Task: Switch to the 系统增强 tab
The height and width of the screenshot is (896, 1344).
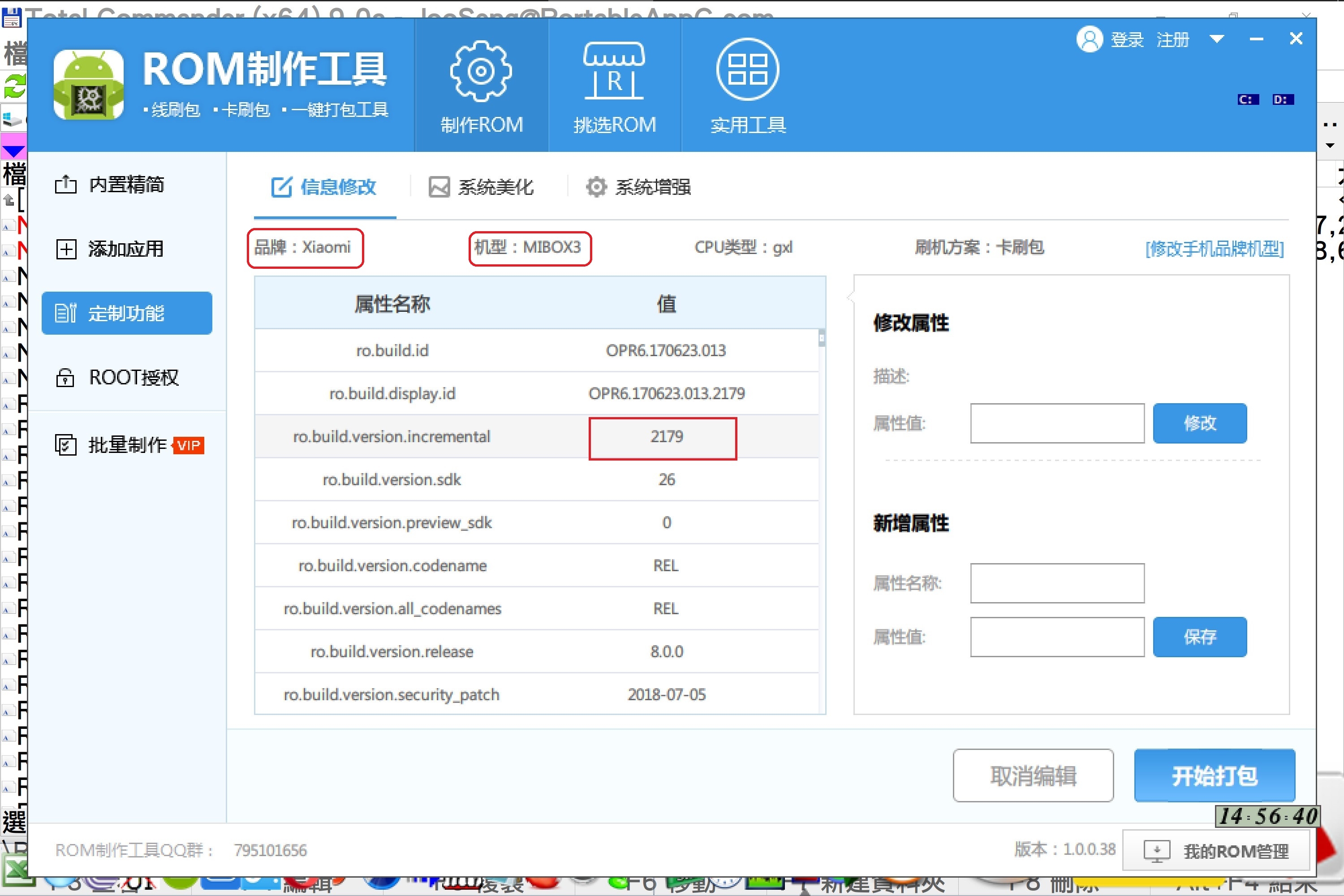Action: [x=638, y=187]
